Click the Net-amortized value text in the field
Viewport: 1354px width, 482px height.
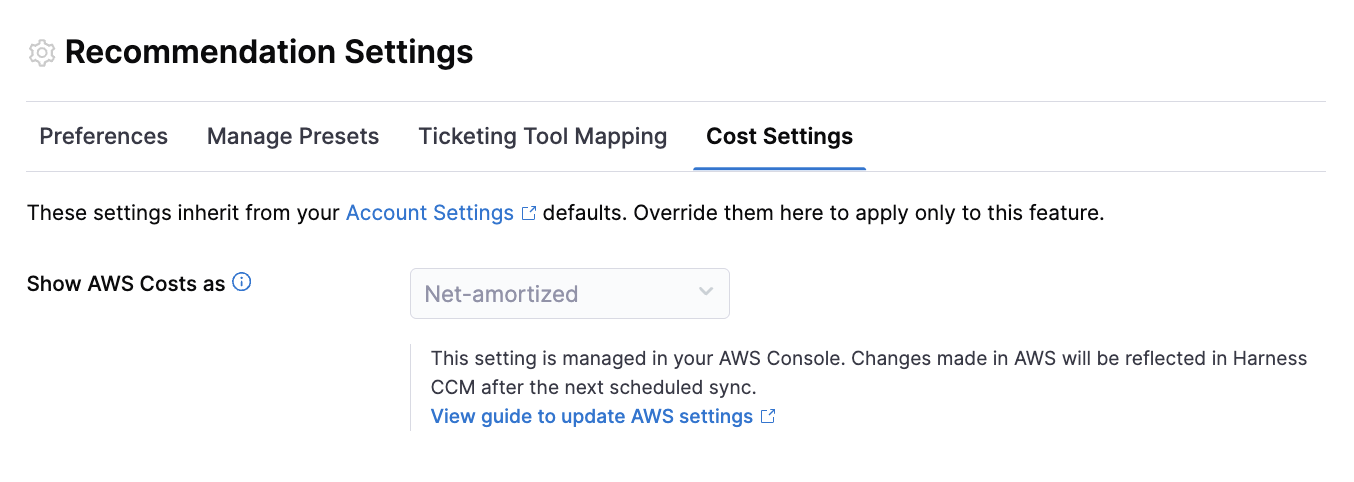[x=501, y=294]
